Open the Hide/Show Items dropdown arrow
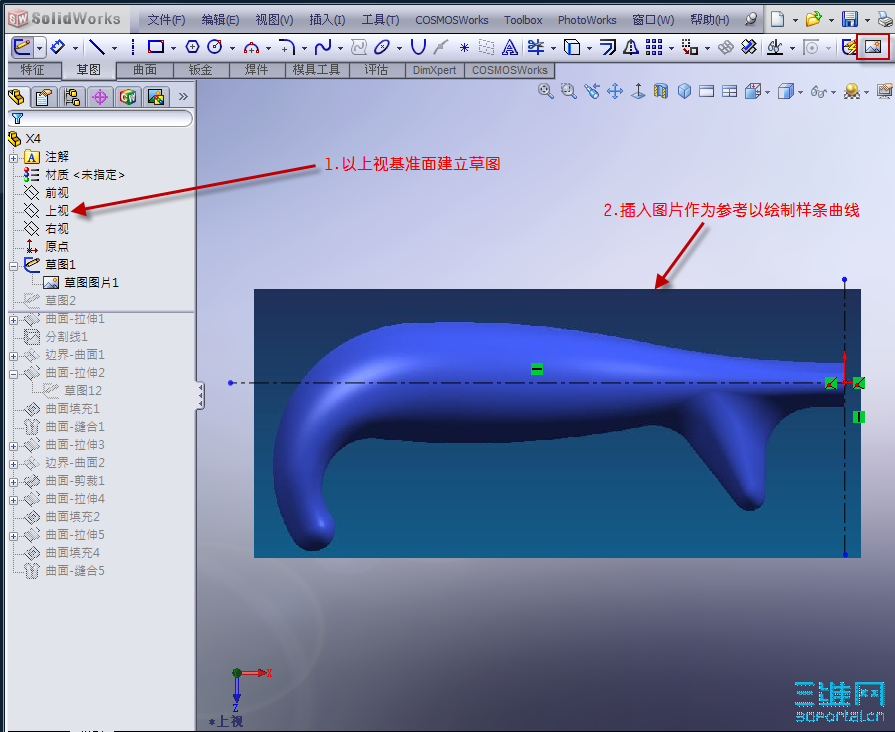Image resolution: width=895 pixels, height=732 pixels. coord(833,92)
